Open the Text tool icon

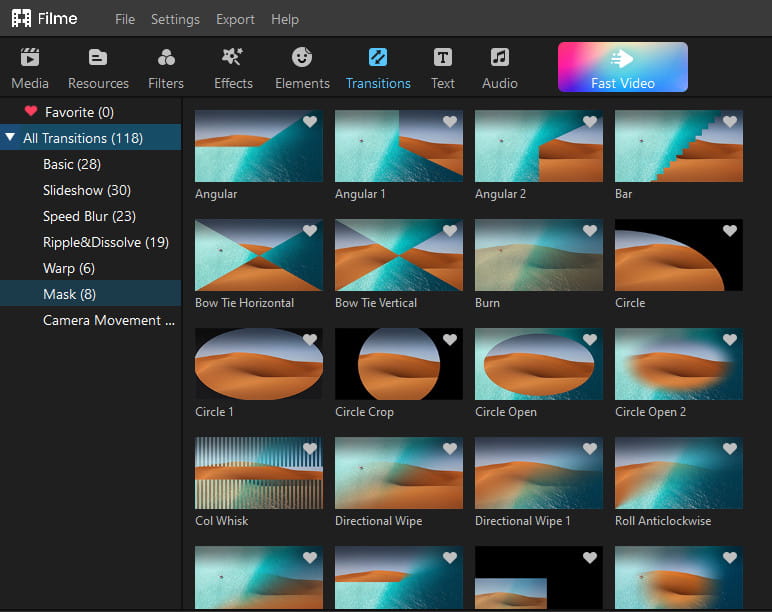442,58
